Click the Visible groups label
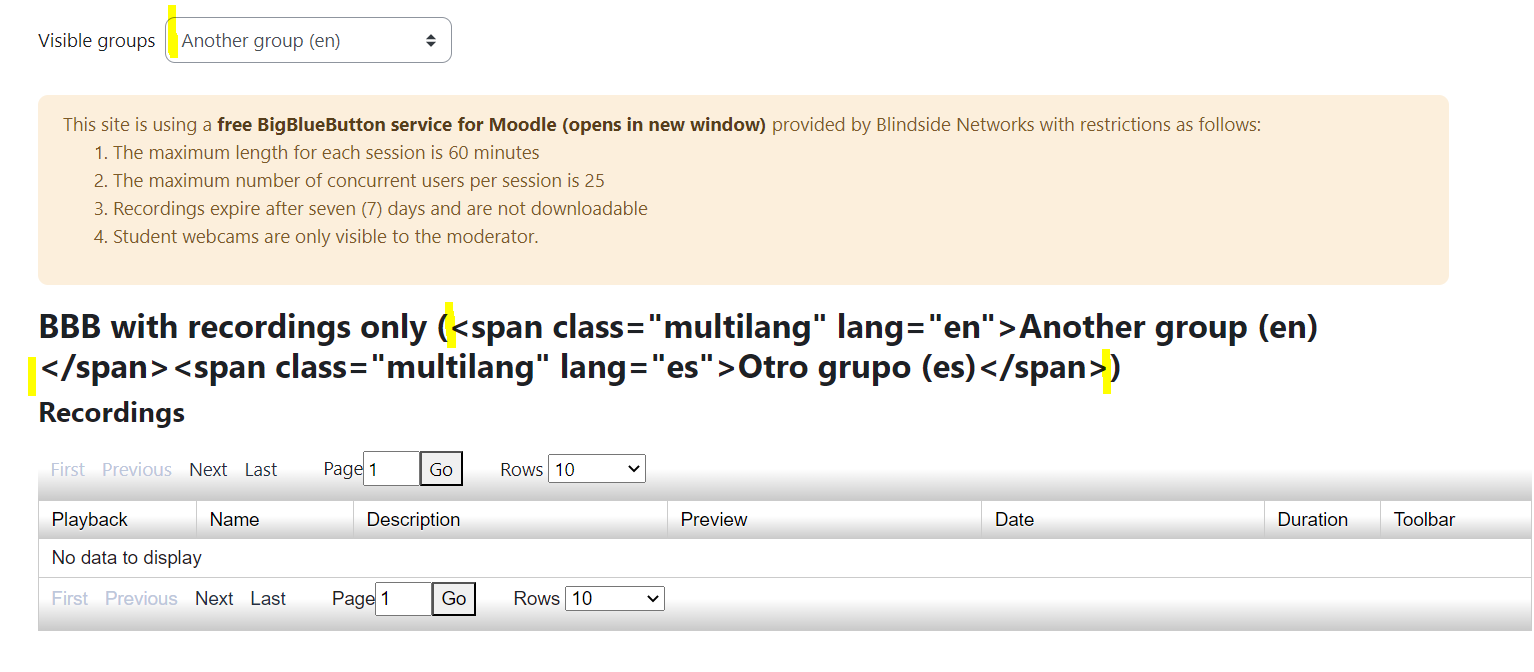Screen dimensions: 1534x672 [97, 41]
